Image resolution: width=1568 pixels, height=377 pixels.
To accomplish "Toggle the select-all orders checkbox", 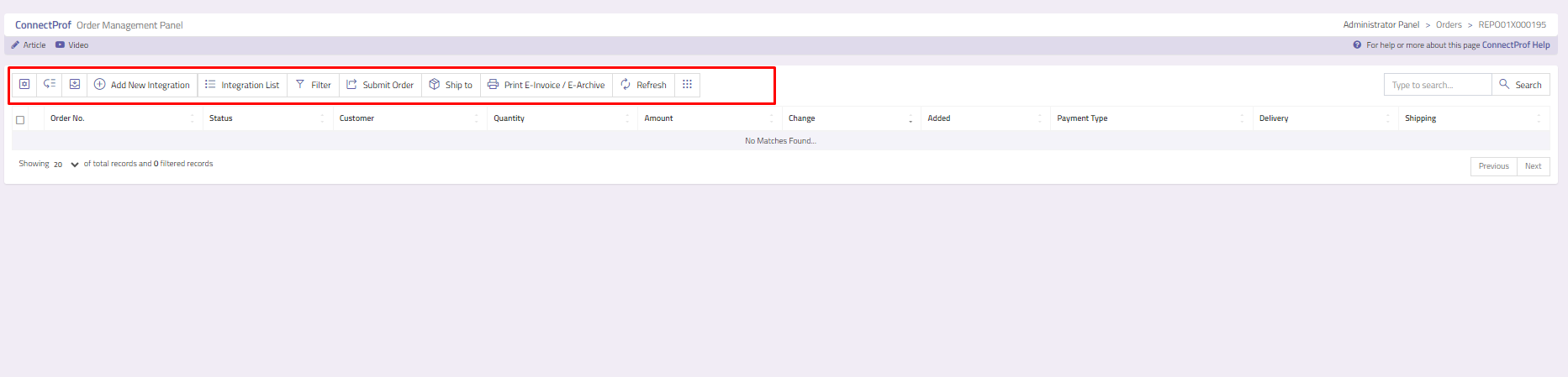I will pos(20,120).
